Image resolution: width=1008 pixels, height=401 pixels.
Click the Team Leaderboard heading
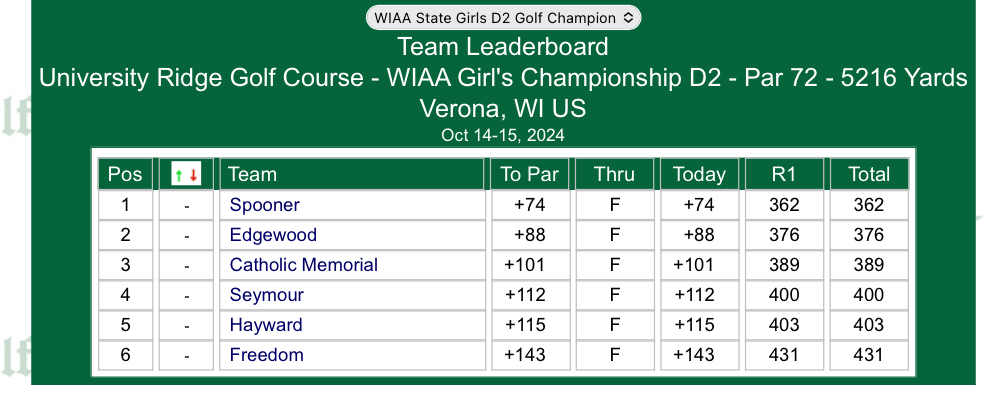pos(503,47)
